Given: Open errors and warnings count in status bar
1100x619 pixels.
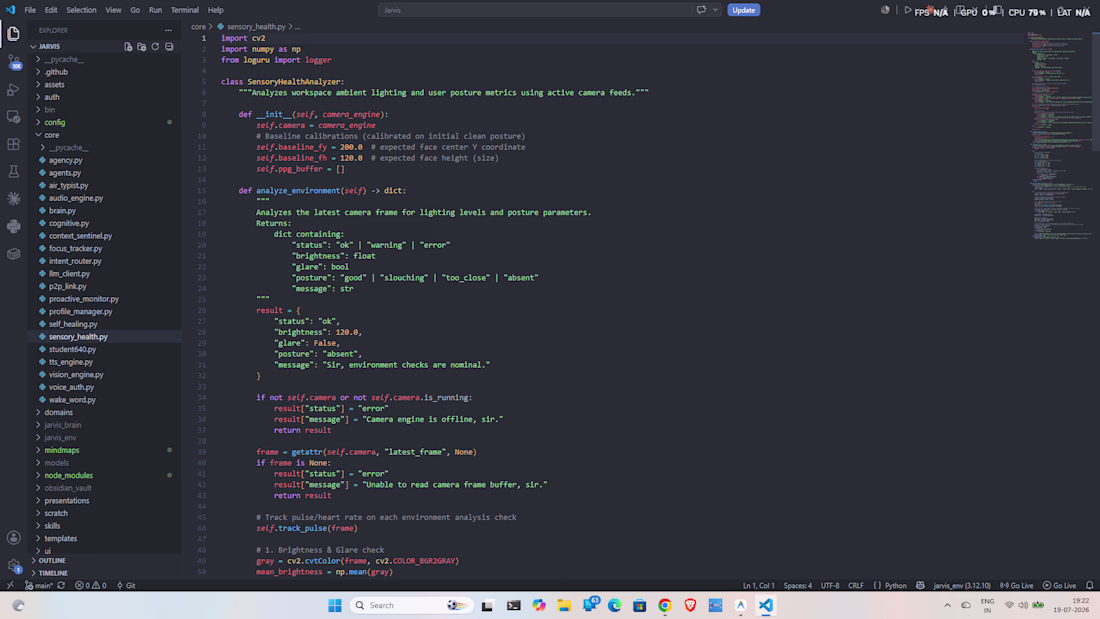Looking at the screenshot, I should [x=90, y=585].
